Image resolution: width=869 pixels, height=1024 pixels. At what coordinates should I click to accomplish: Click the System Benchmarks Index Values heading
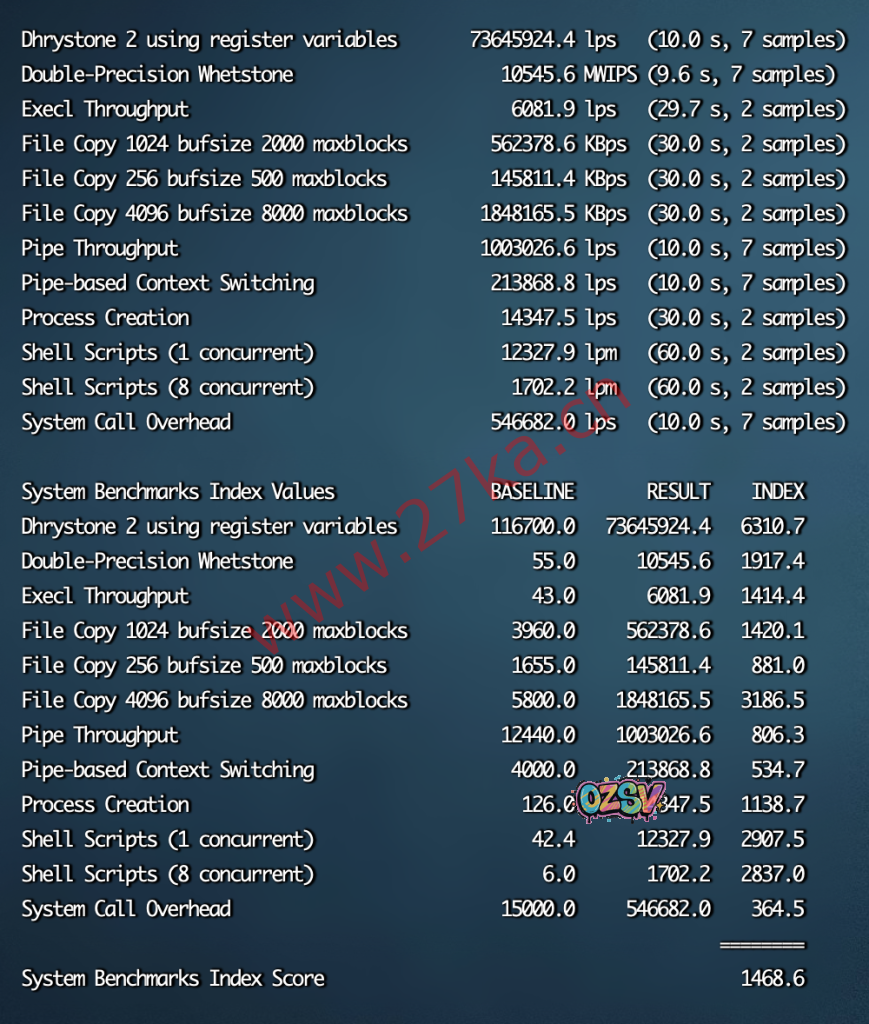[x=178, y=491]
